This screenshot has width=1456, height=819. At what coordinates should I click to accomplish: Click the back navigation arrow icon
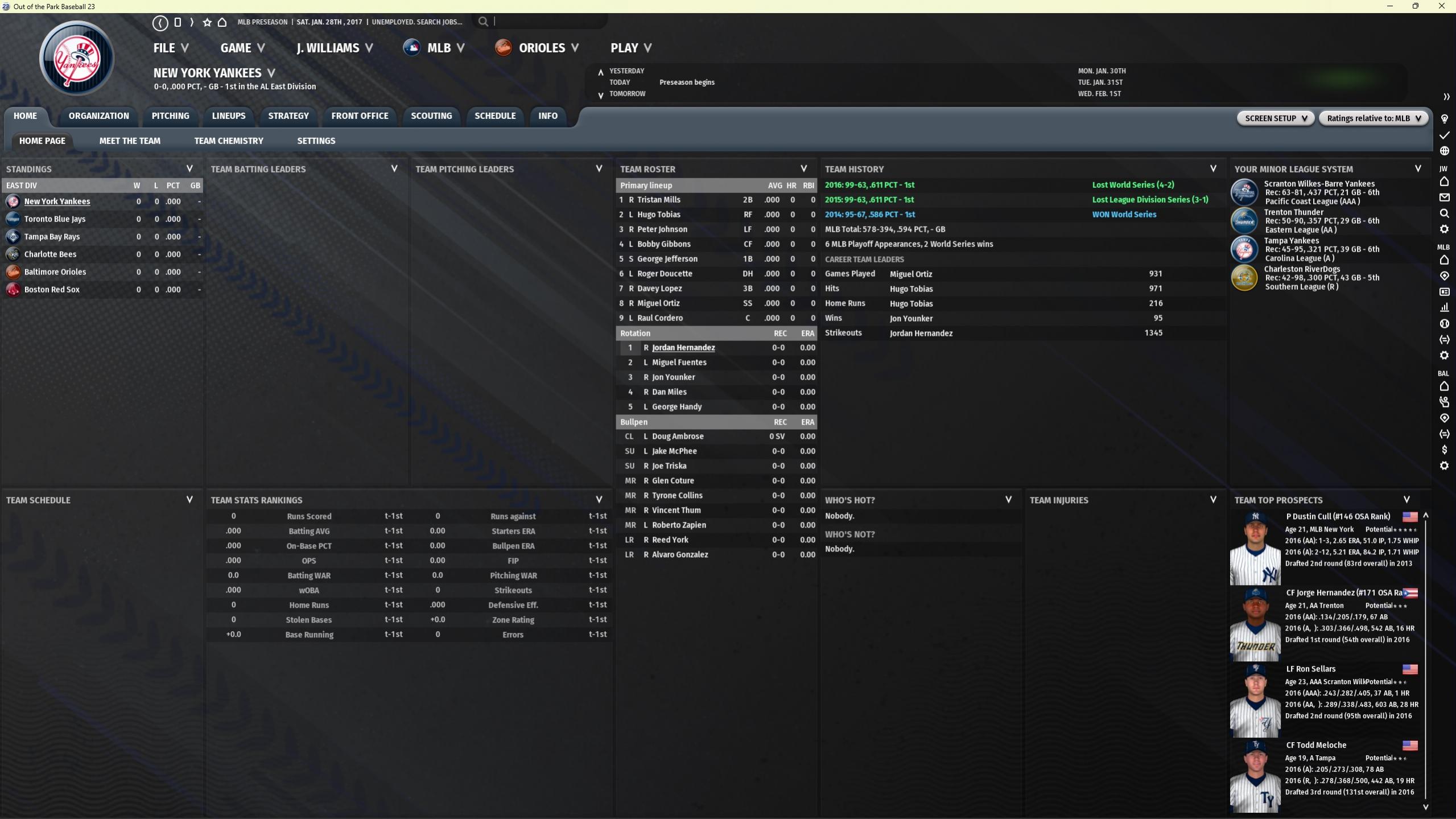(160, 22)
